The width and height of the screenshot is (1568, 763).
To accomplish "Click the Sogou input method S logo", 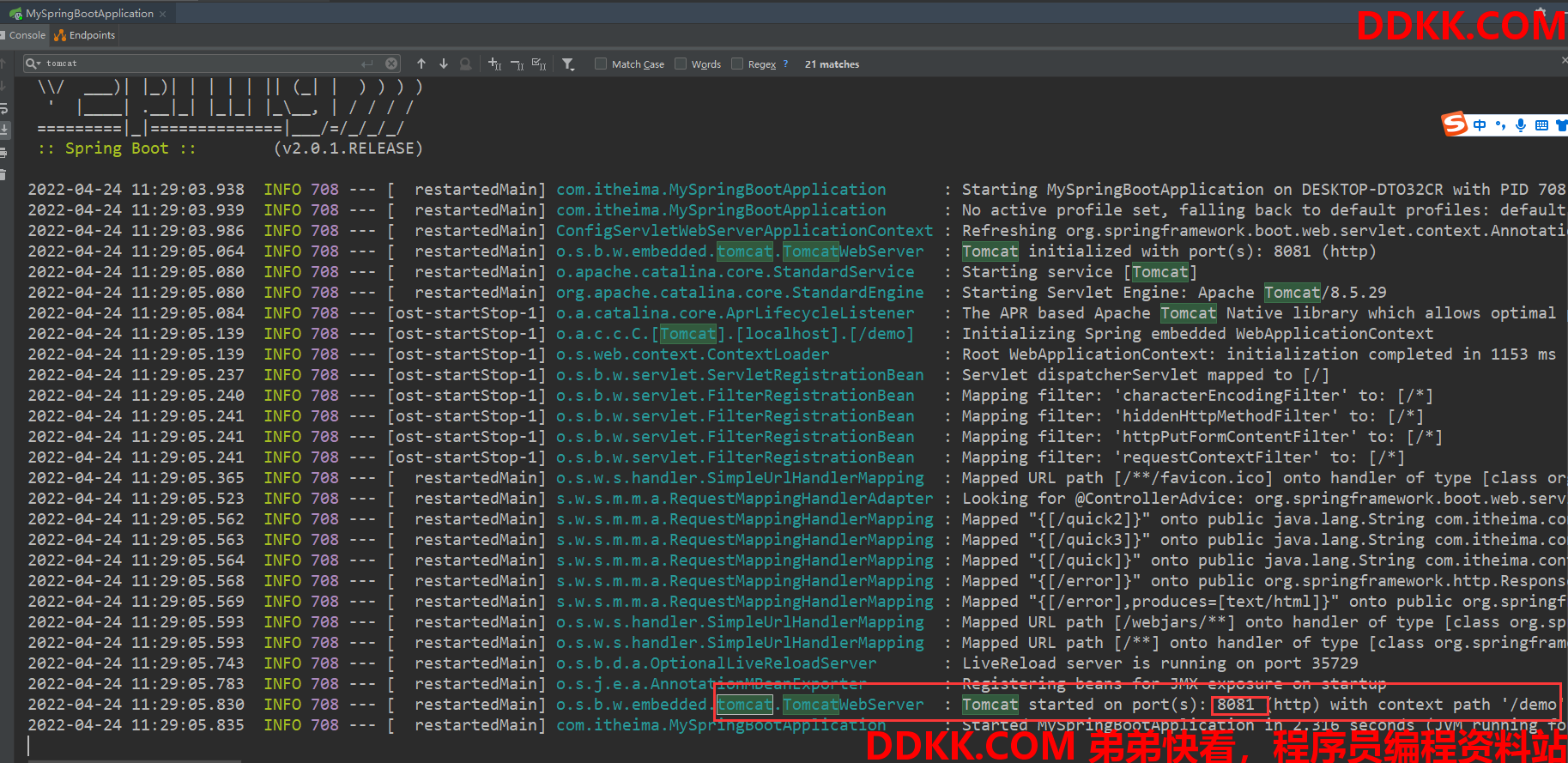I will point(1455,124).
